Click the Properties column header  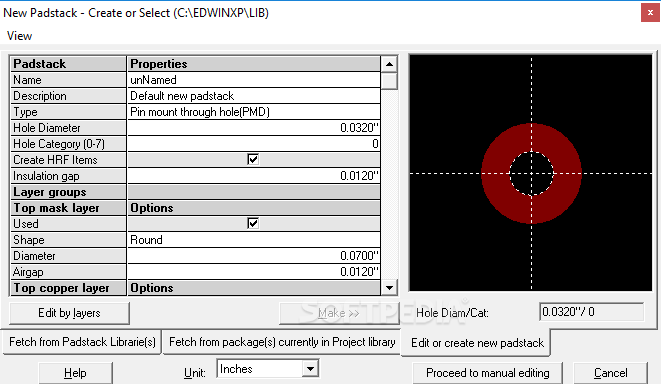point(254,64)
